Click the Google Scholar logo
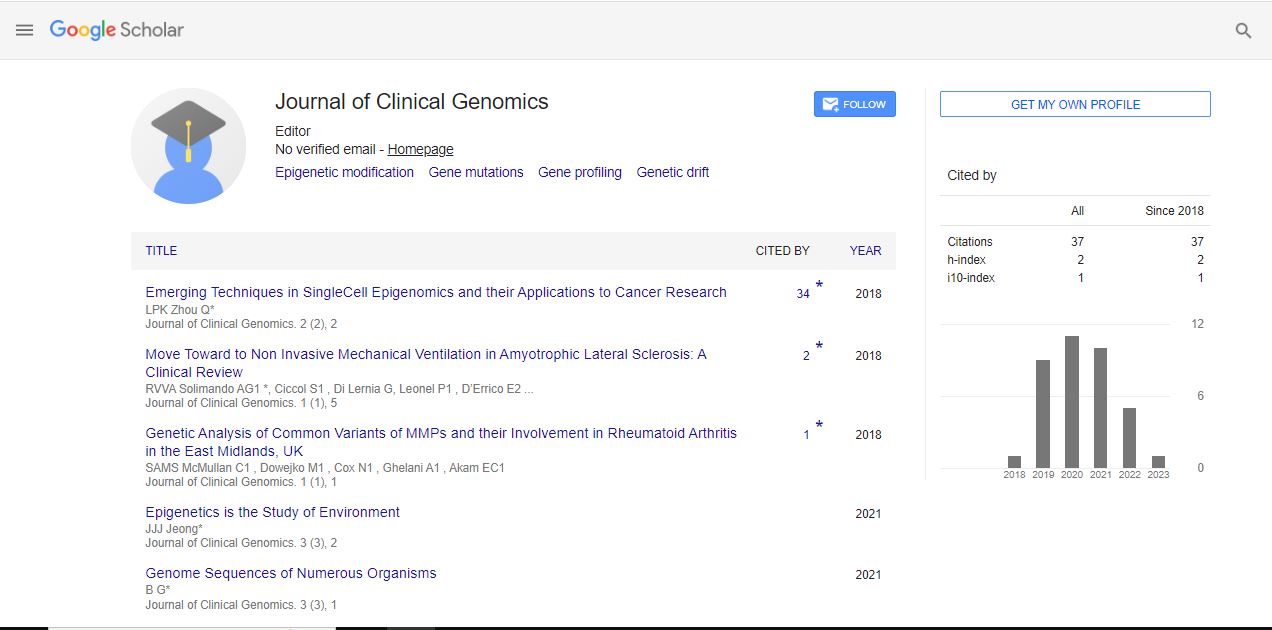The height and width of the screenshot is (630, 1272). [117, 30]
